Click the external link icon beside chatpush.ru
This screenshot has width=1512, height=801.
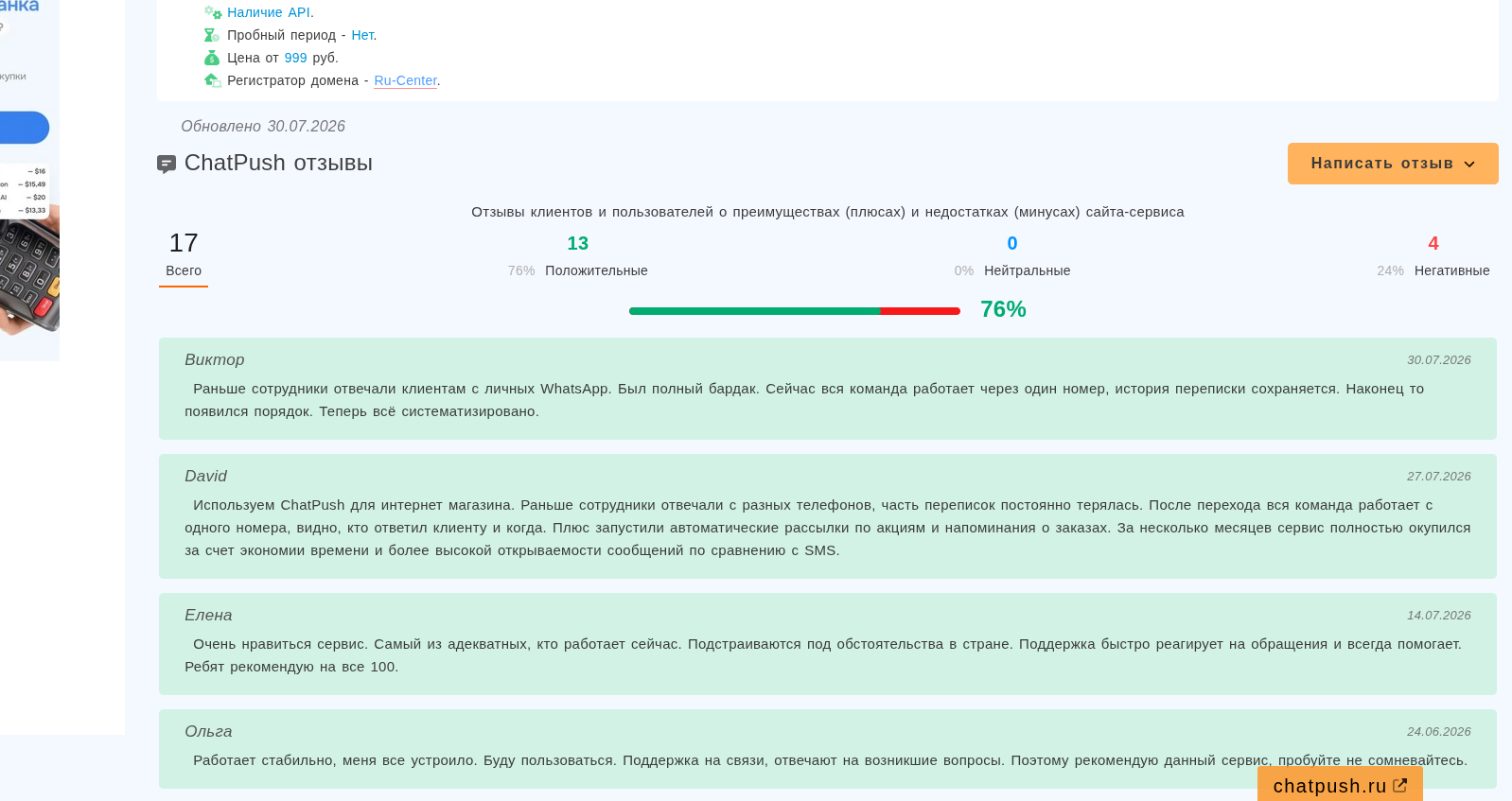pyautogui.click(x=1400, y=785)
